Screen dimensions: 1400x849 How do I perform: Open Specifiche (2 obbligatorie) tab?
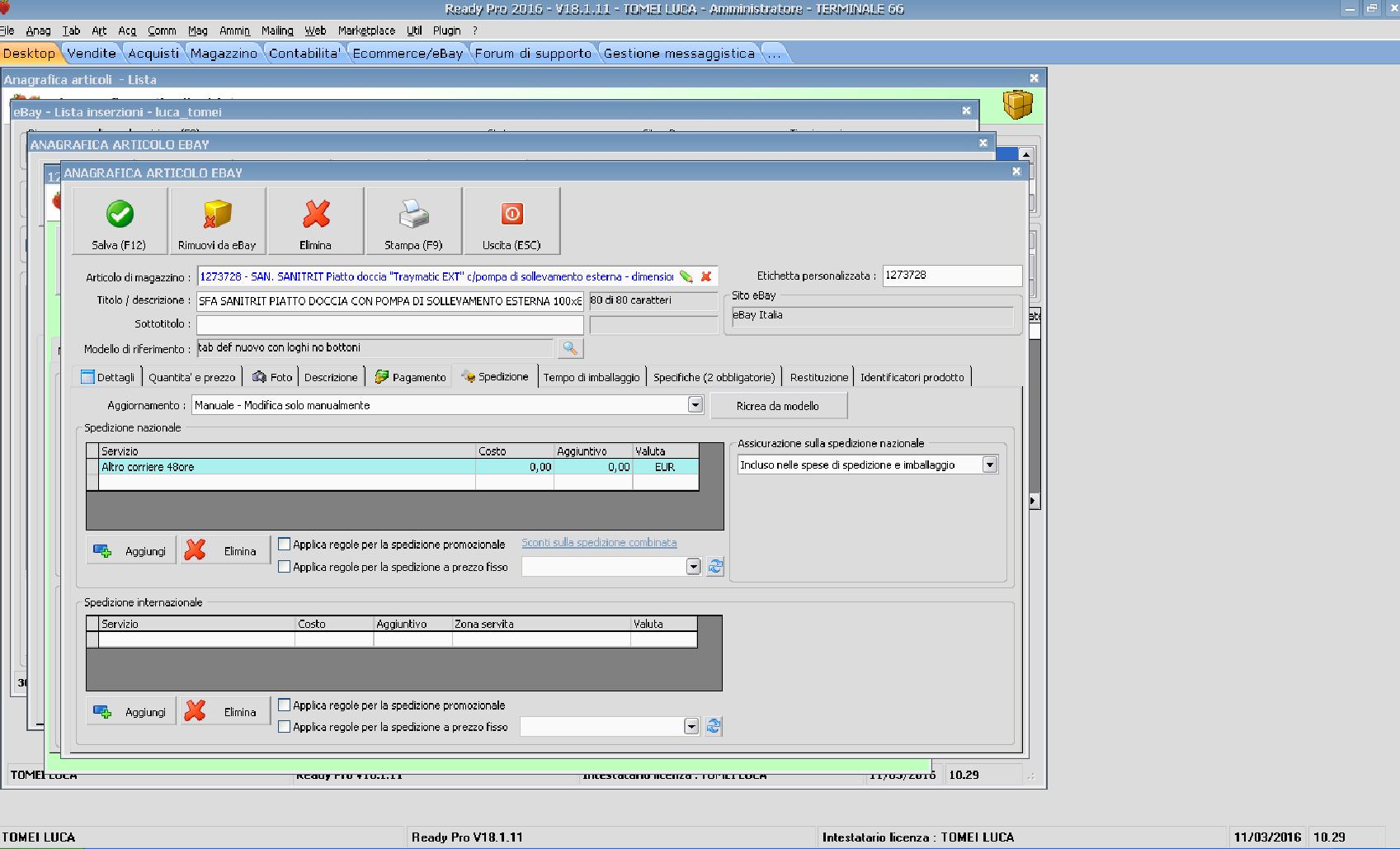click(714, 377)
